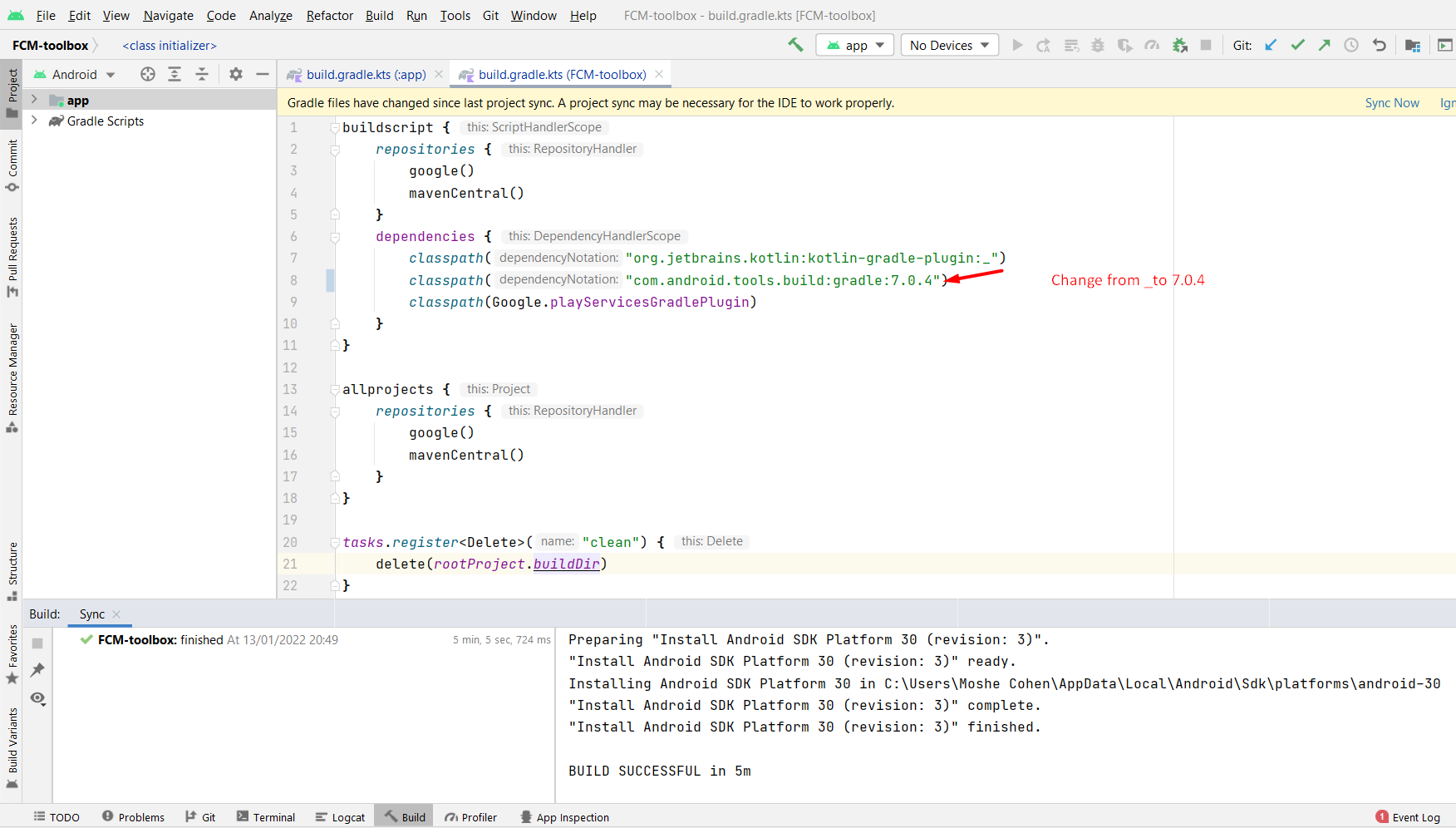Update project via the blue Git arrow
Image resolution: width=1456 pixels, height=828 pixels.
click(1270, 45)
